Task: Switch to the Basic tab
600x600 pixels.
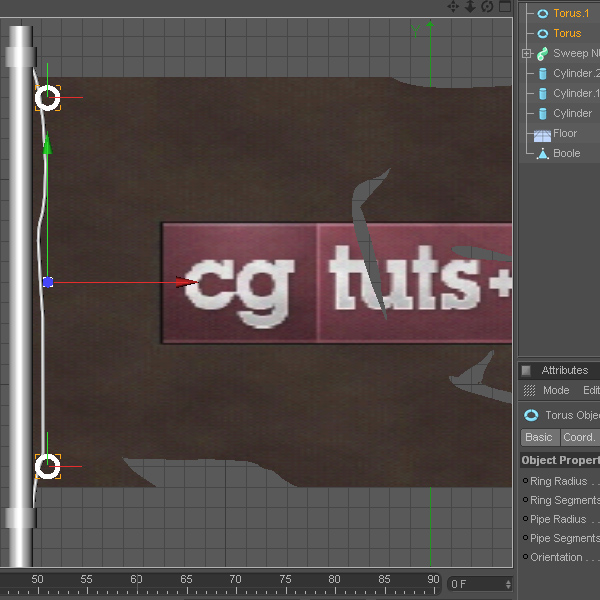Action: (540, 437)
